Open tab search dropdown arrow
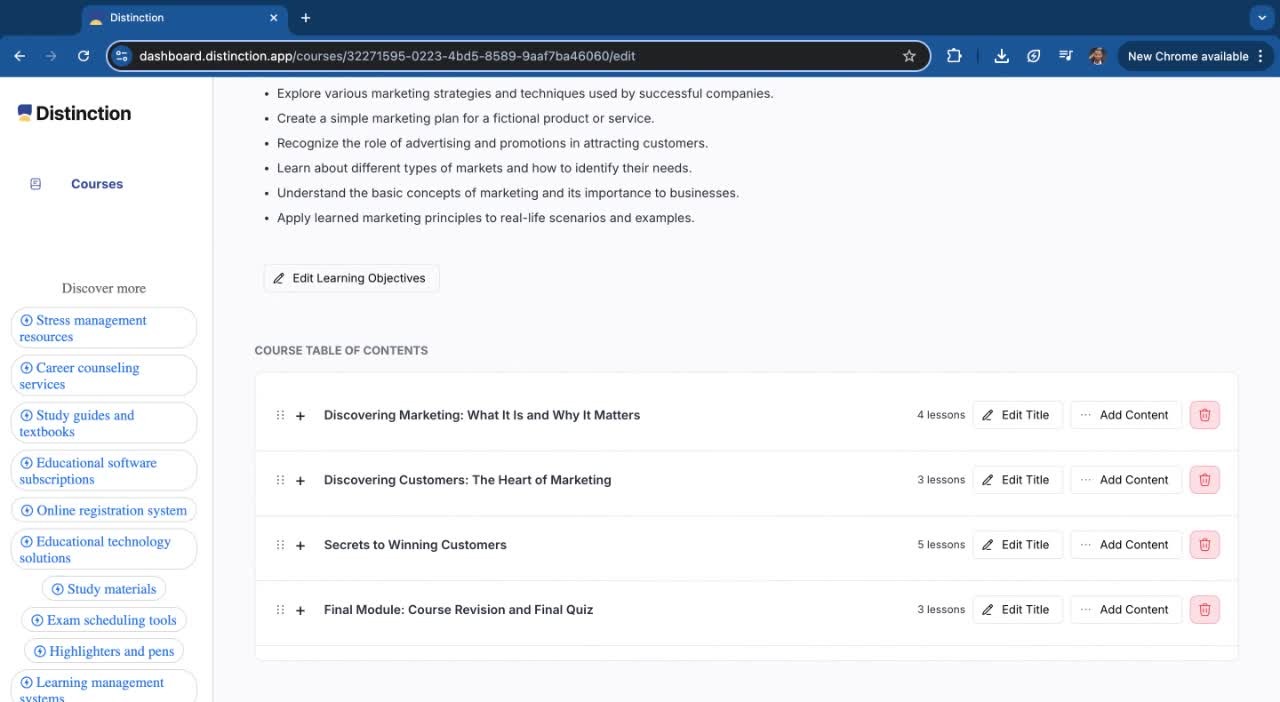The image size is (1280, 702). click(x=1259, y=18)
